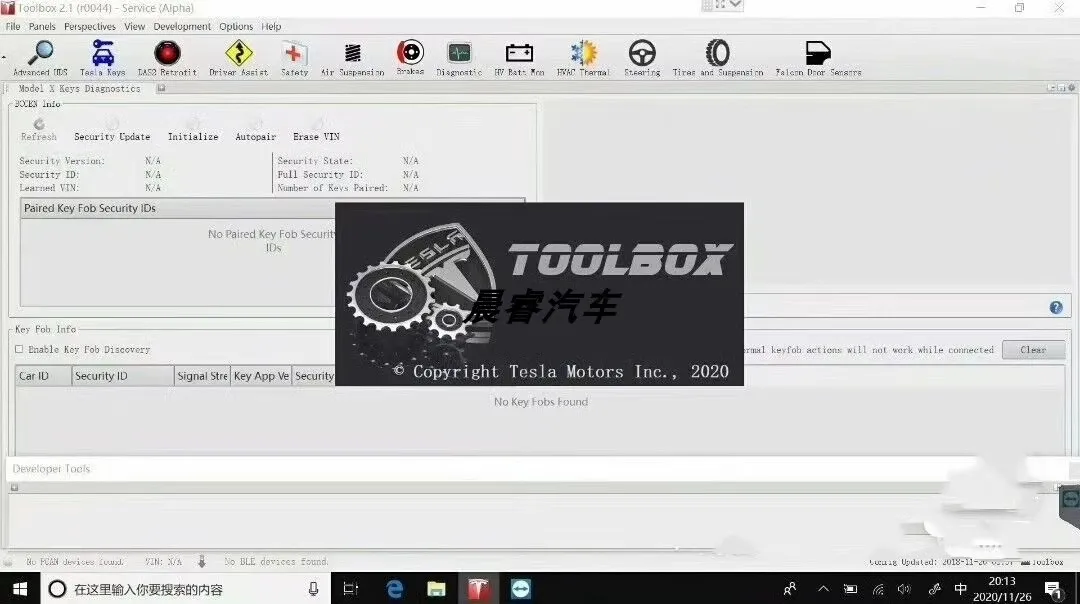Click the small icon beside Model X Keys Diagnostics
The image size is (1080, 604).
(160, 88)
